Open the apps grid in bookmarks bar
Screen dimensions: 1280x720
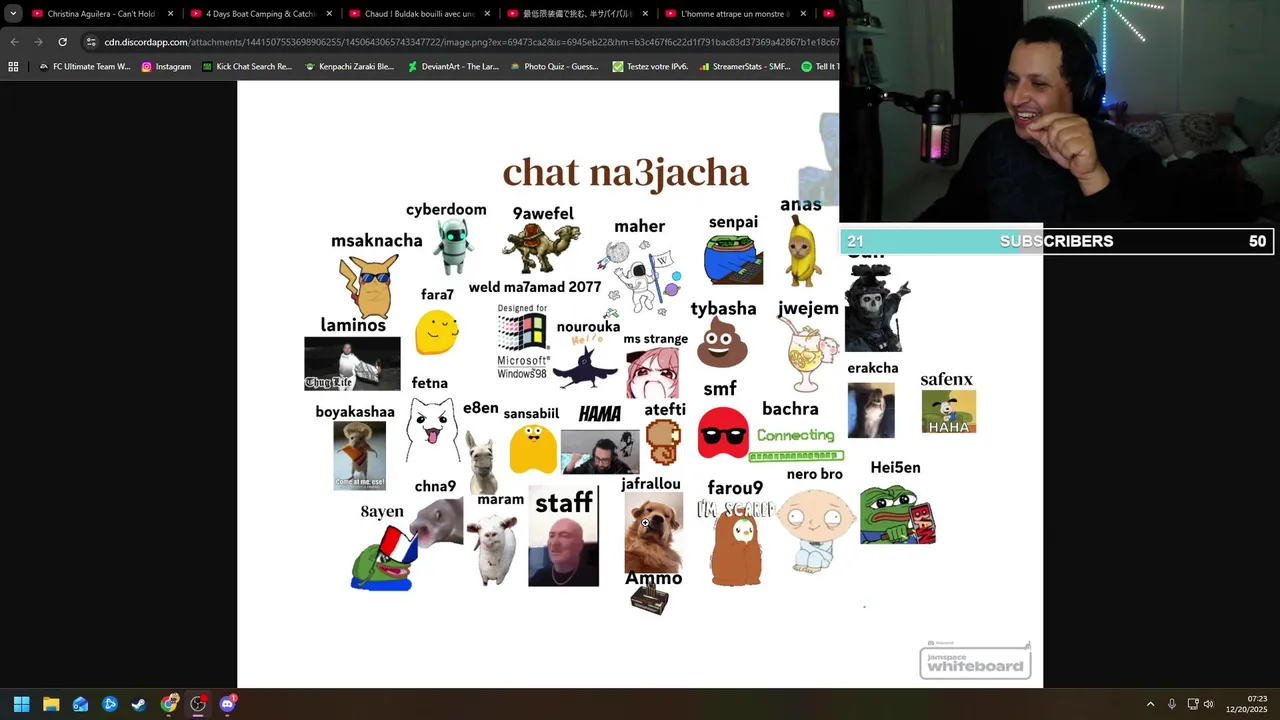pos(13,67)
